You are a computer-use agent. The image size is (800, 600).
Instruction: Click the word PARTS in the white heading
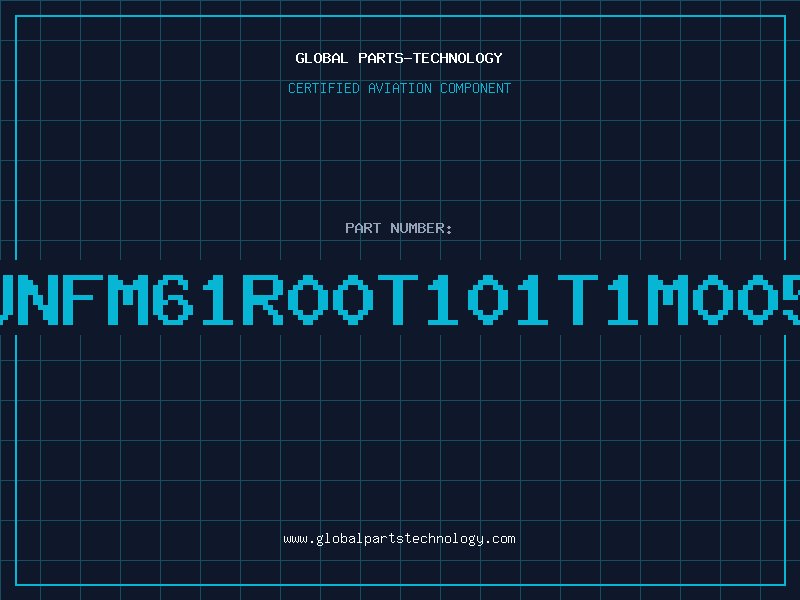point(381,58)
